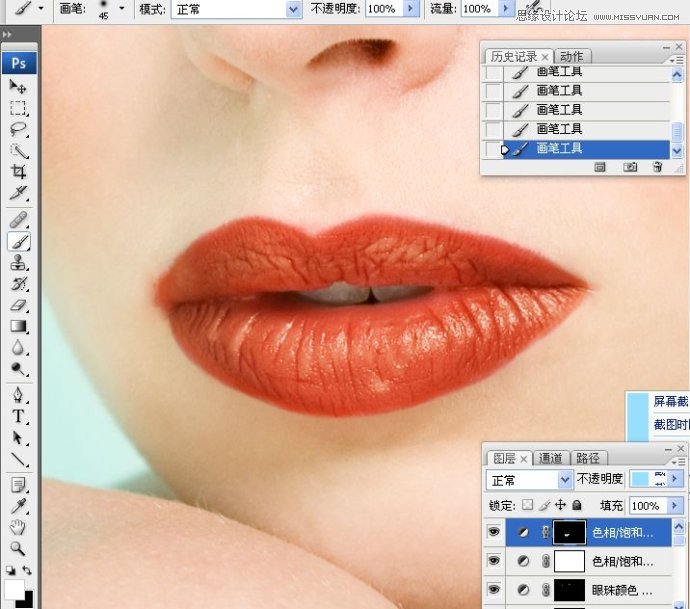
Task: Set history brush source on highlighted 画笔工具 row
Action: click(x=492, y=149)
